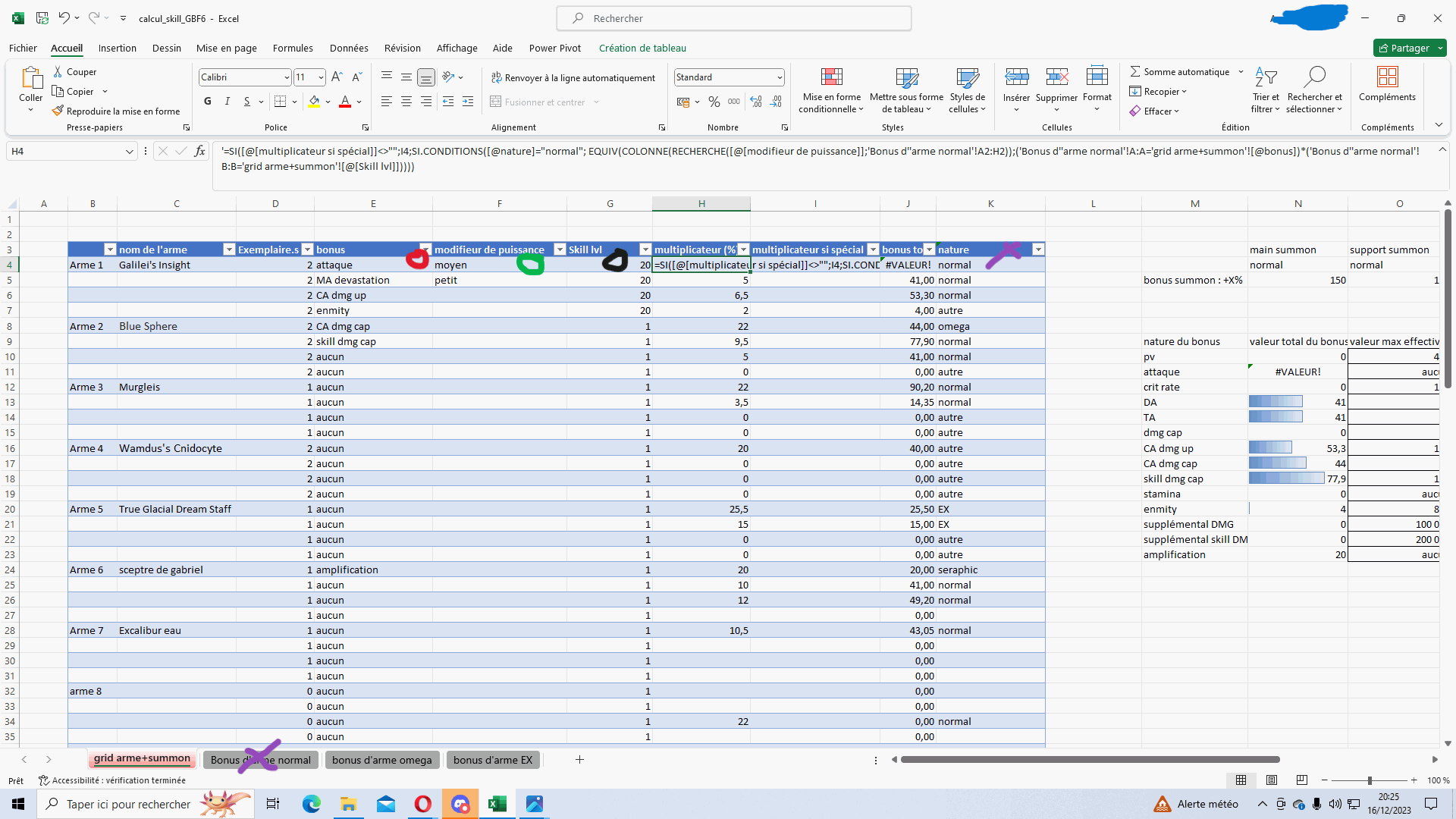Click the borders icon in Police group

(280, 102)
